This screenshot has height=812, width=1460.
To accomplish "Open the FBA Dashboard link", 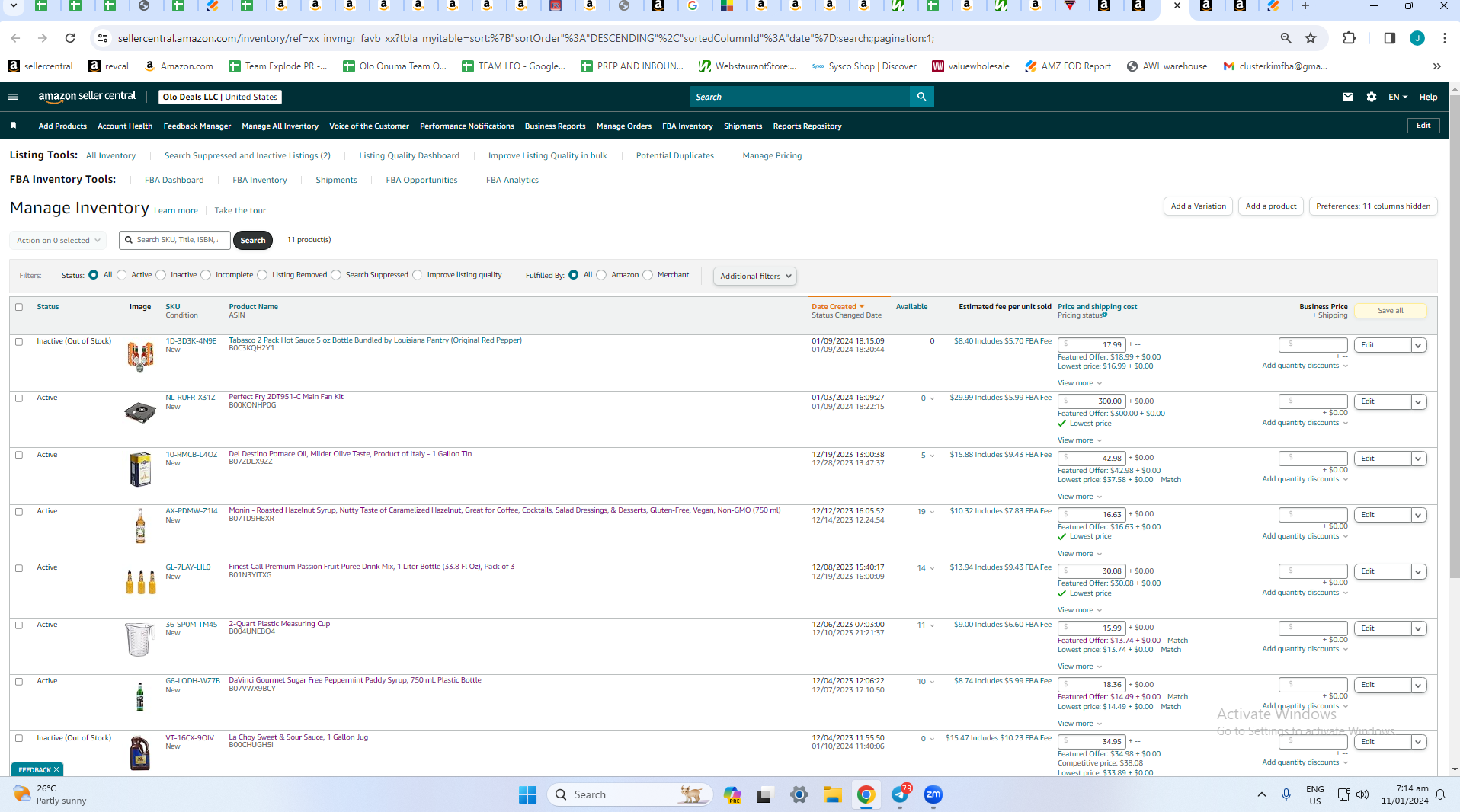I will click(x=174, y=180).
